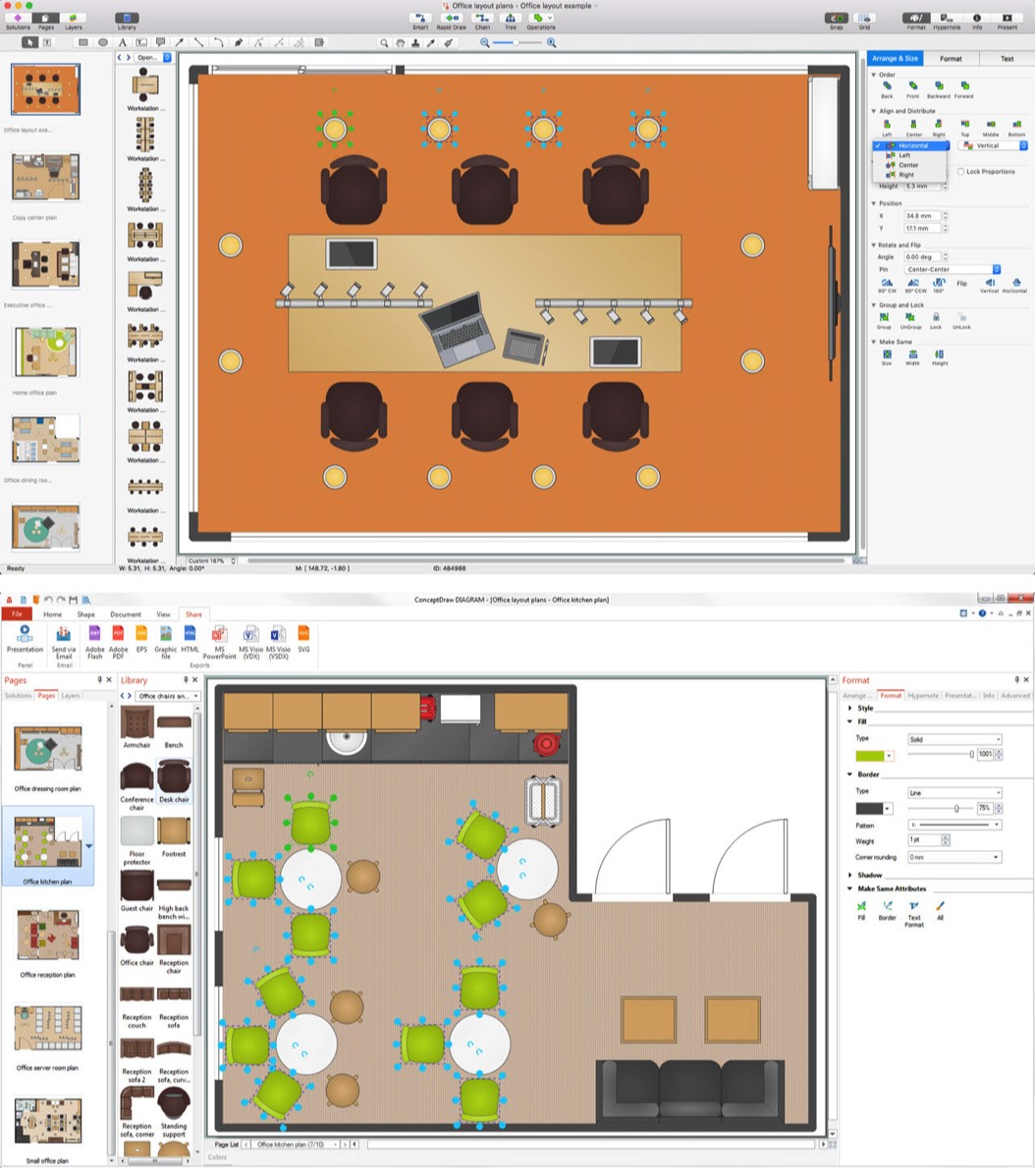
Task: Toggle the Lock Proportions checkbox
Action: [x=960, y=172]
